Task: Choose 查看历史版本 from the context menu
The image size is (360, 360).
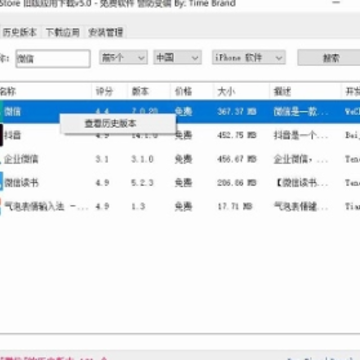Action: (x=118, y=124)
